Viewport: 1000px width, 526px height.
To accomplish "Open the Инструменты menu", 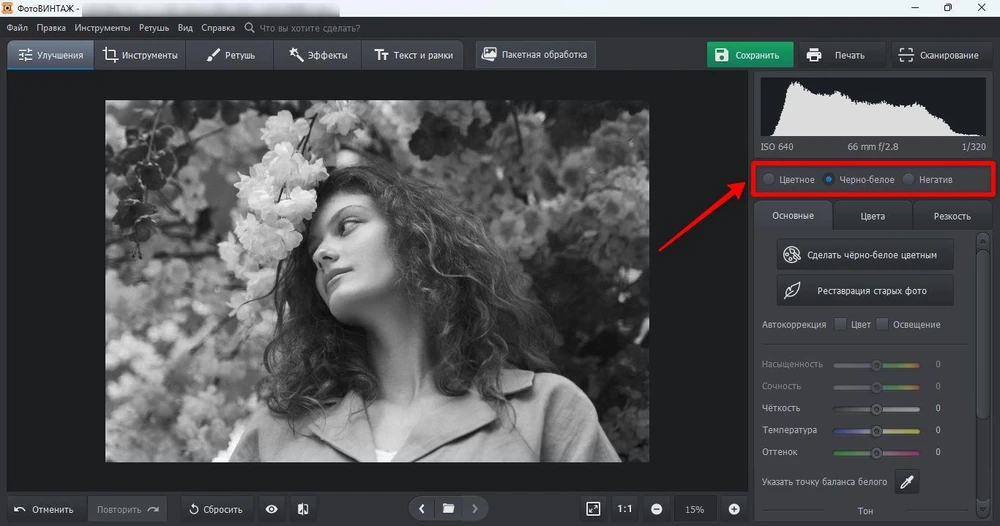I will point(102,28).
